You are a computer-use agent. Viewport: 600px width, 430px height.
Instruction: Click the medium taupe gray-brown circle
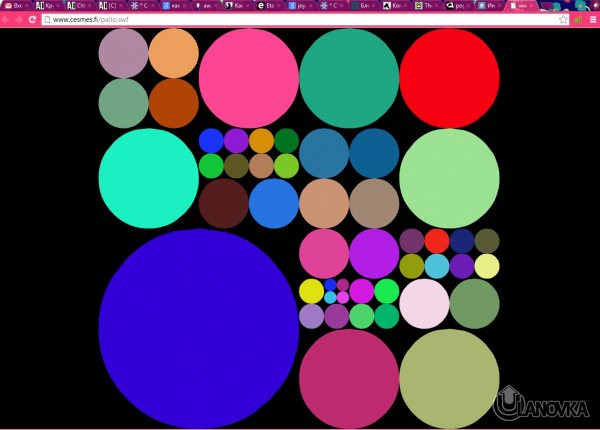click(x=374, y=204)
